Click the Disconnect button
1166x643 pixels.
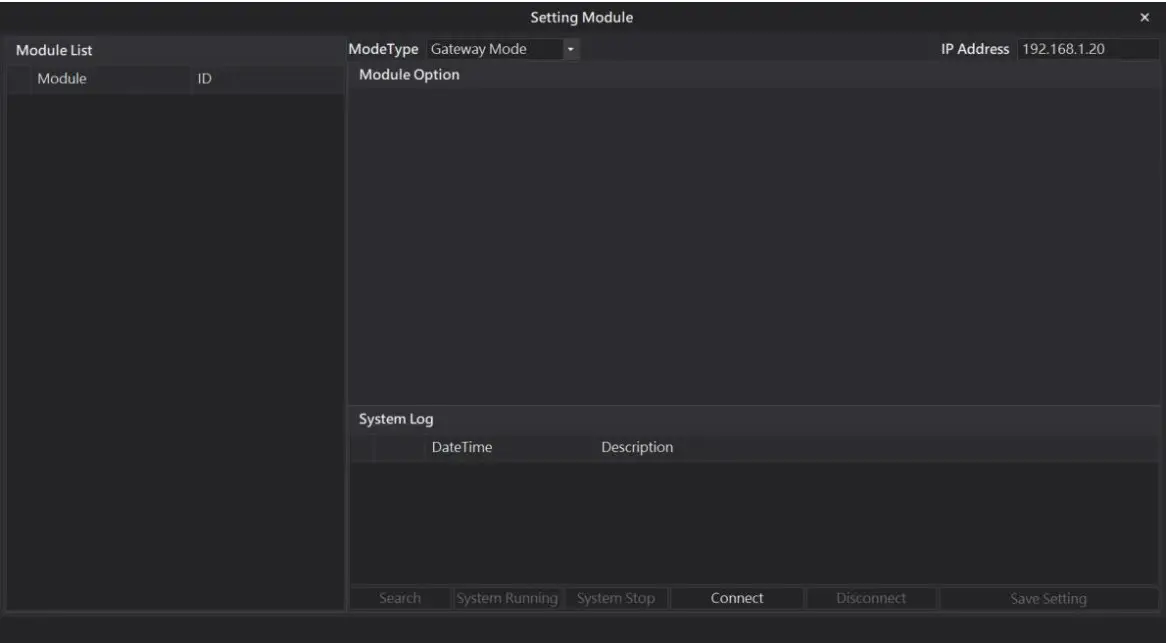[x=871, y=598]
